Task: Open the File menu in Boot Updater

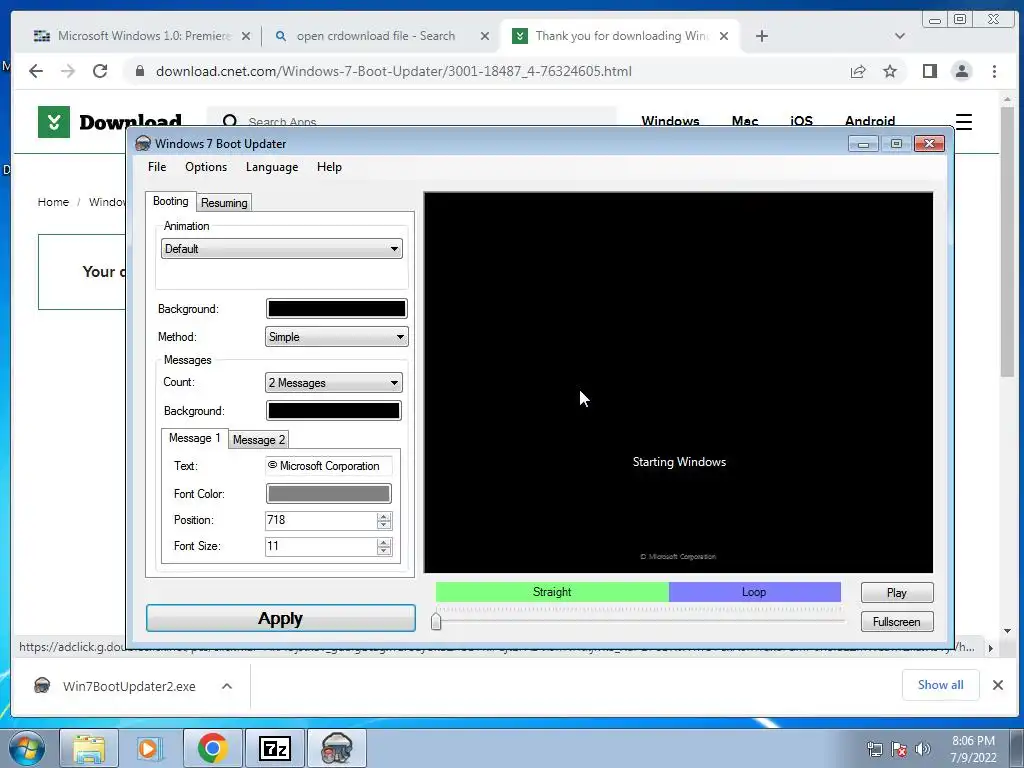Action: click(x=157, y=167)
